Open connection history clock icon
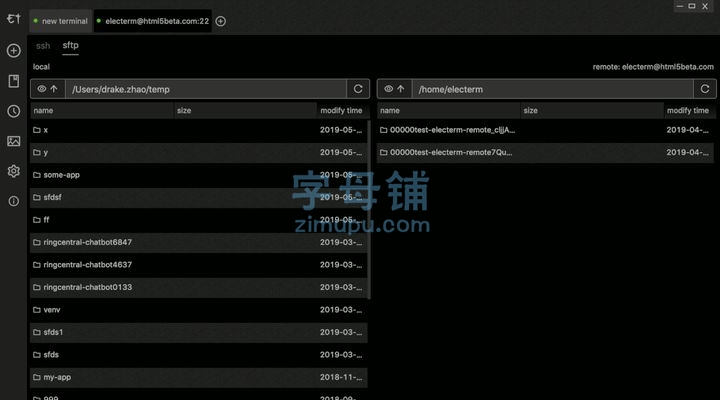Screen dimensions: 720x400 [13, 111]
